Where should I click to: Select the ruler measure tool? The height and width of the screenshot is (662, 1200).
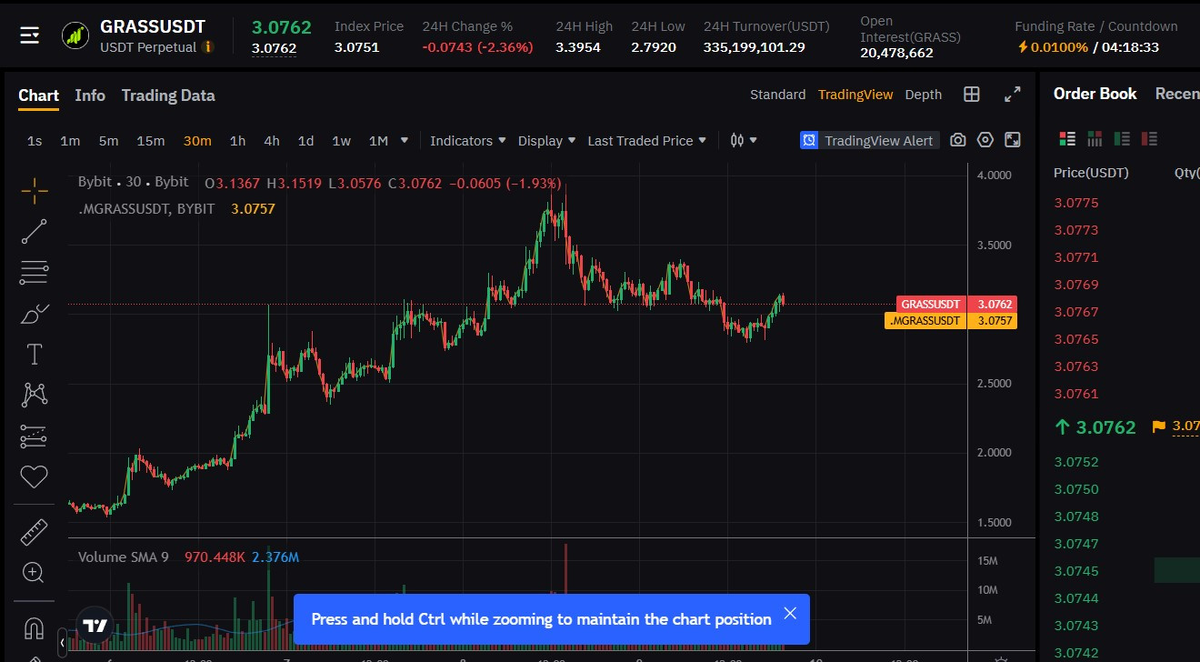34,532
